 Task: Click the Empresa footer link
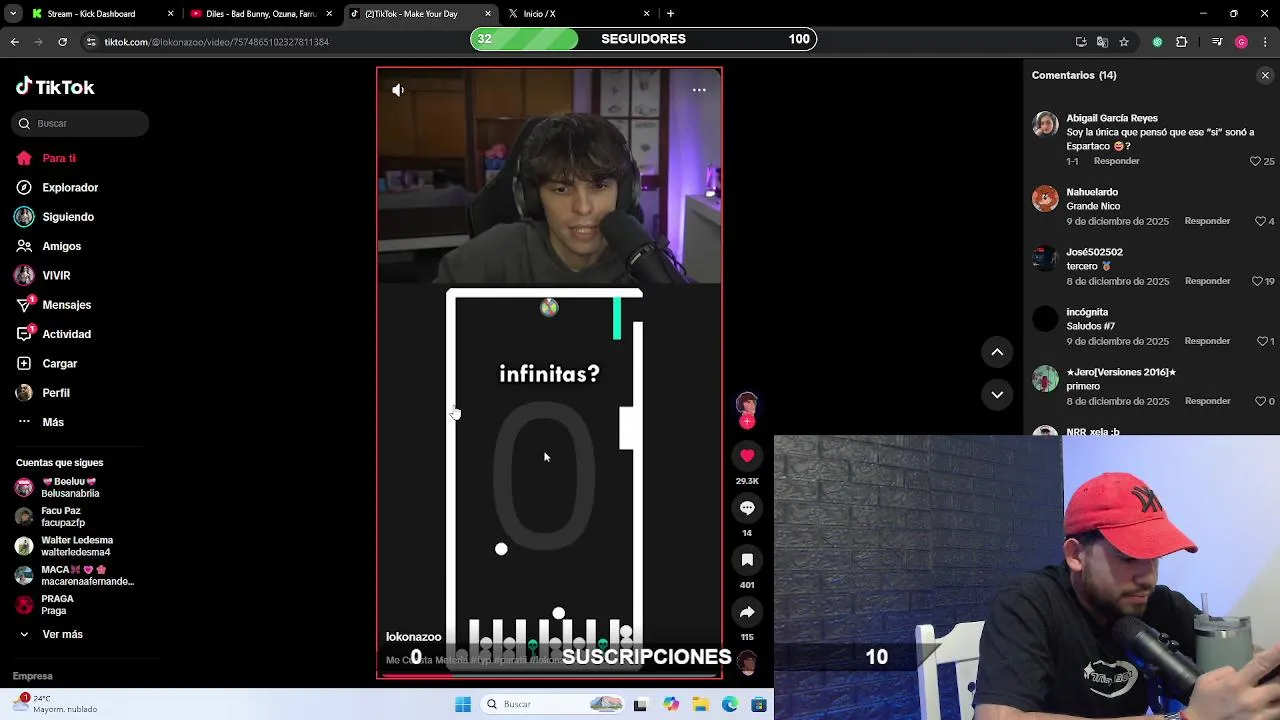tap(32, 676)
